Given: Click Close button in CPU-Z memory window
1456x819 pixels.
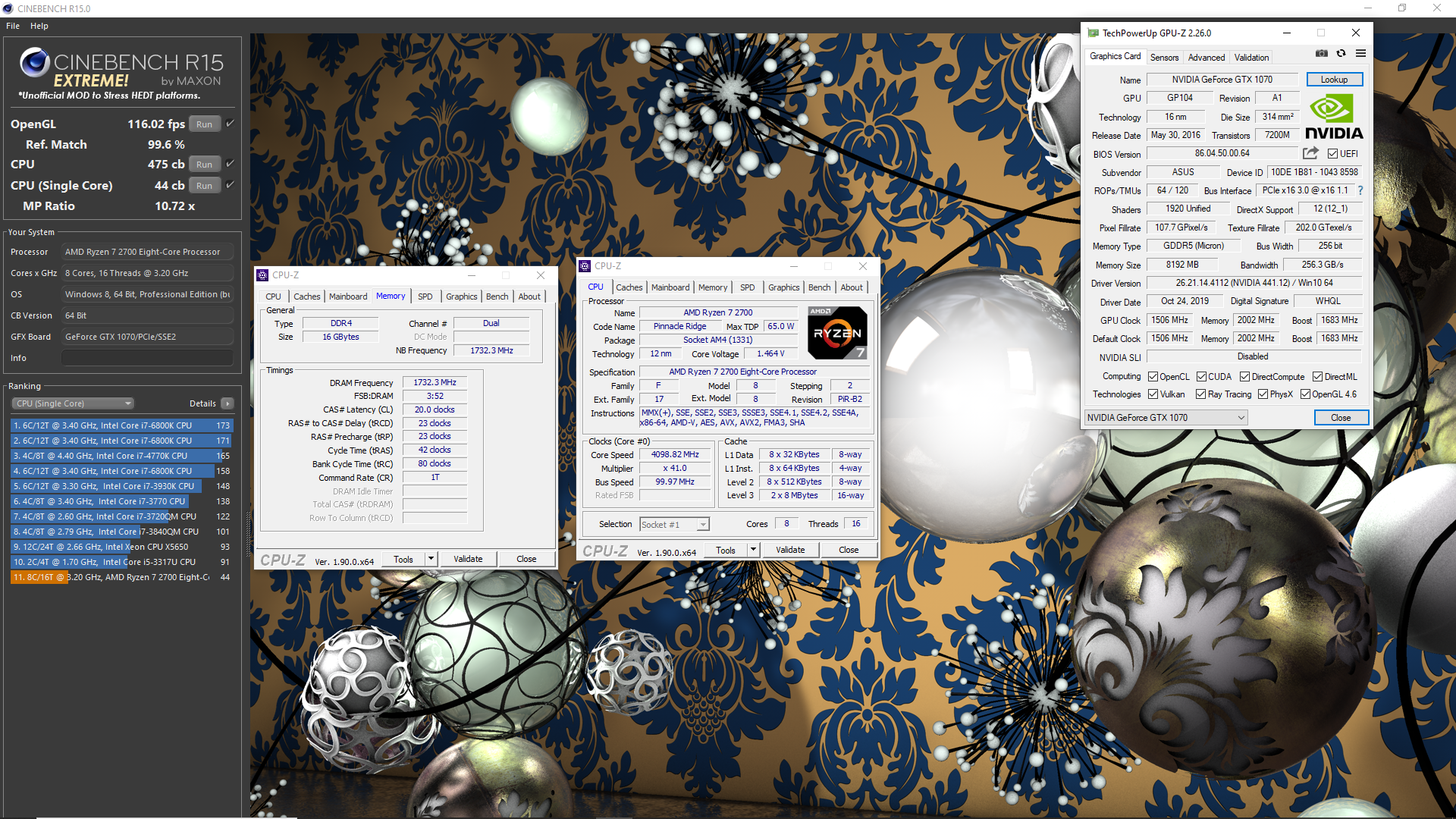Looking at the screenshot, I should 526,559.
